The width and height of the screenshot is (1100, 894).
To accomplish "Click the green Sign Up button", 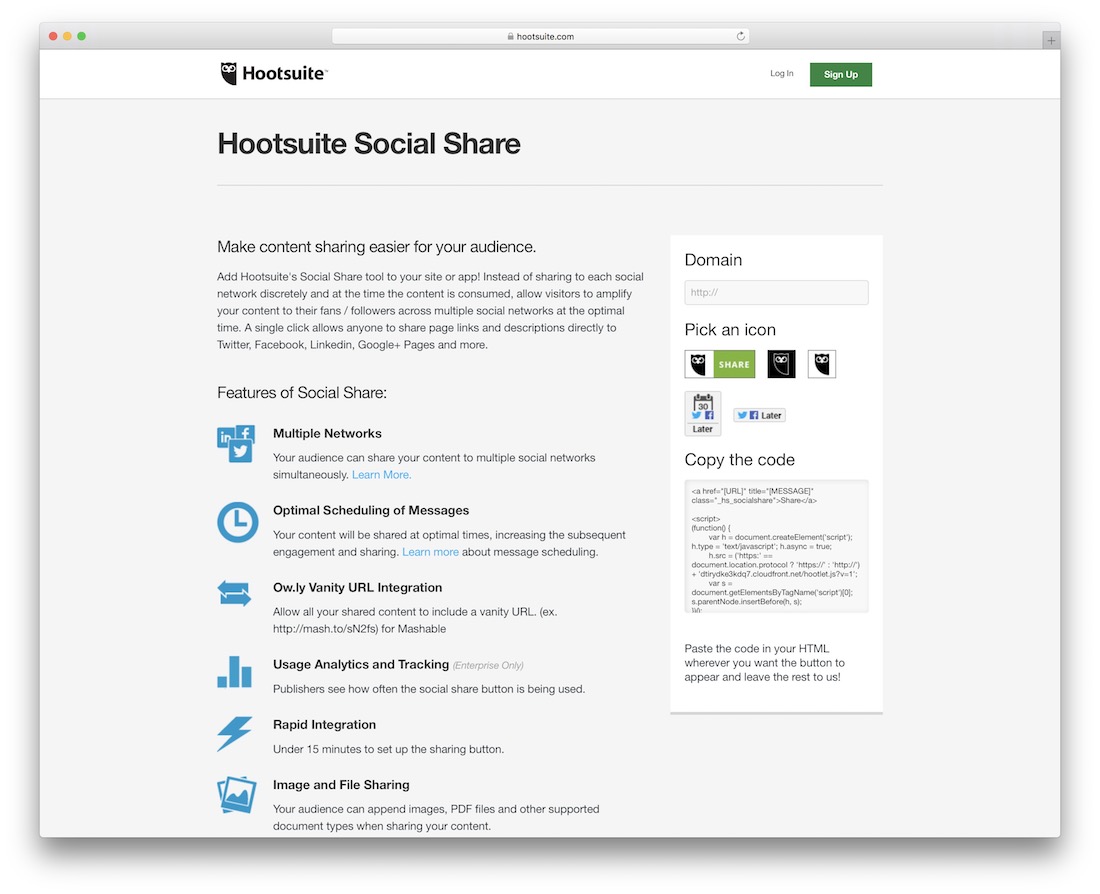I will pyautogui.click(x=840, y=74).
